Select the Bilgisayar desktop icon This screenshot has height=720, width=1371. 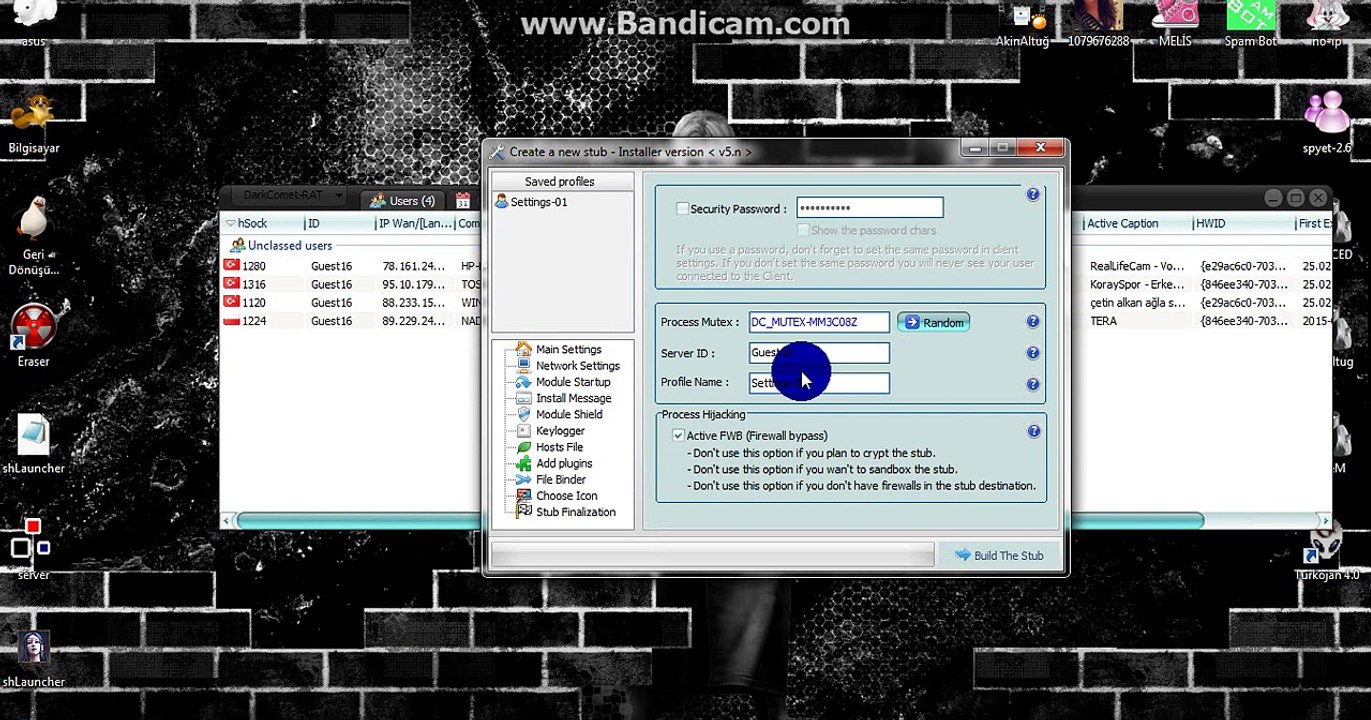pyautogui.click(x=34, y=125)
